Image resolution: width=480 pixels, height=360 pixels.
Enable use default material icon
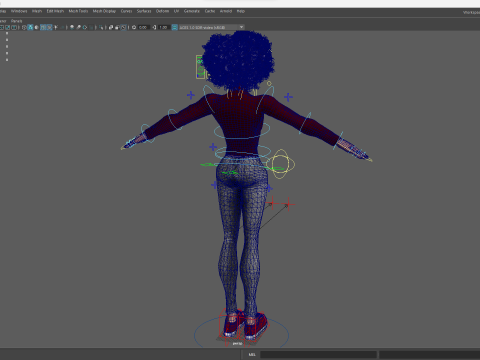(37, 27)
